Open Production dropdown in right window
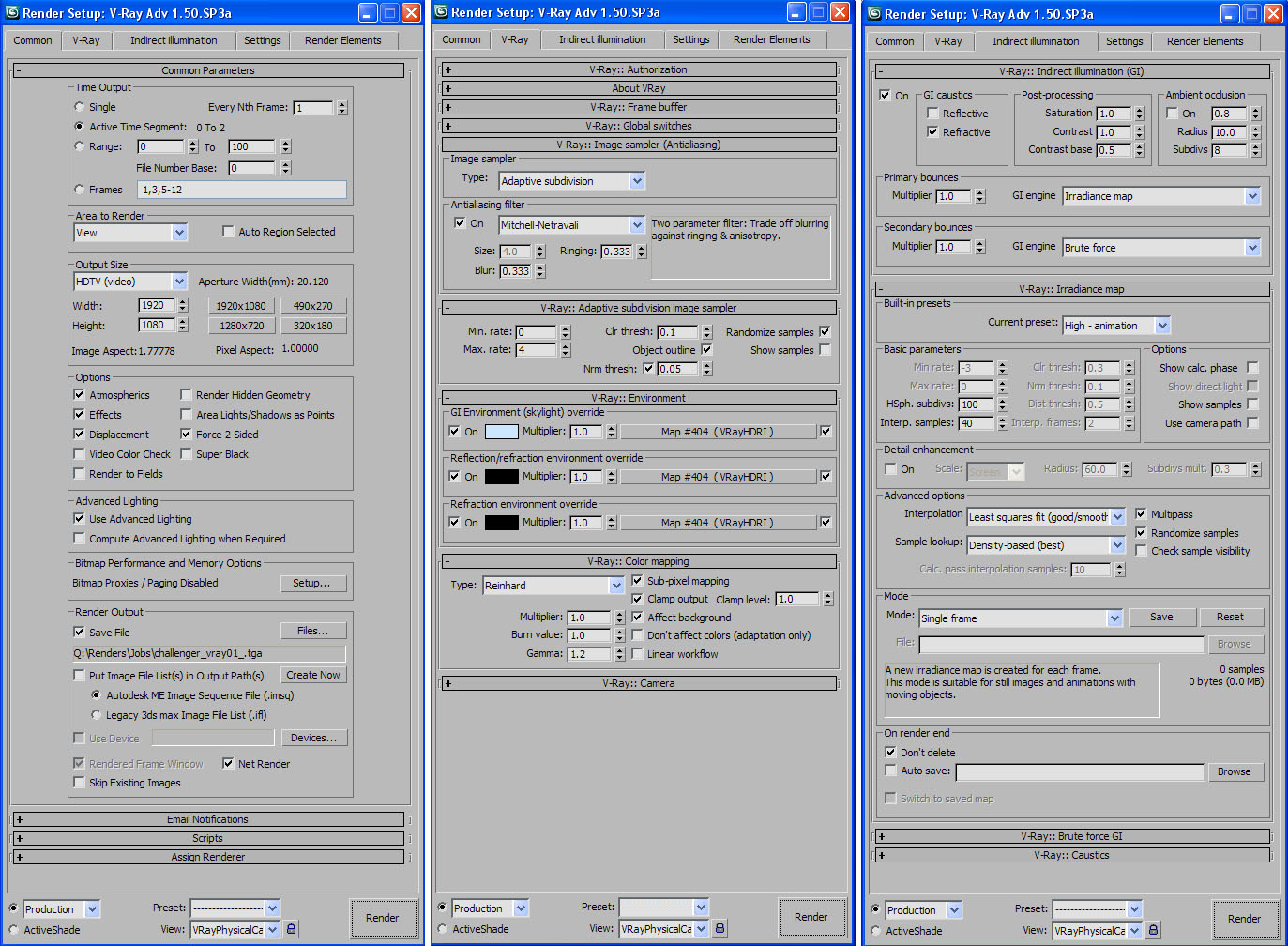This screenshot has width=1288, height=946. tap(925, 910)
